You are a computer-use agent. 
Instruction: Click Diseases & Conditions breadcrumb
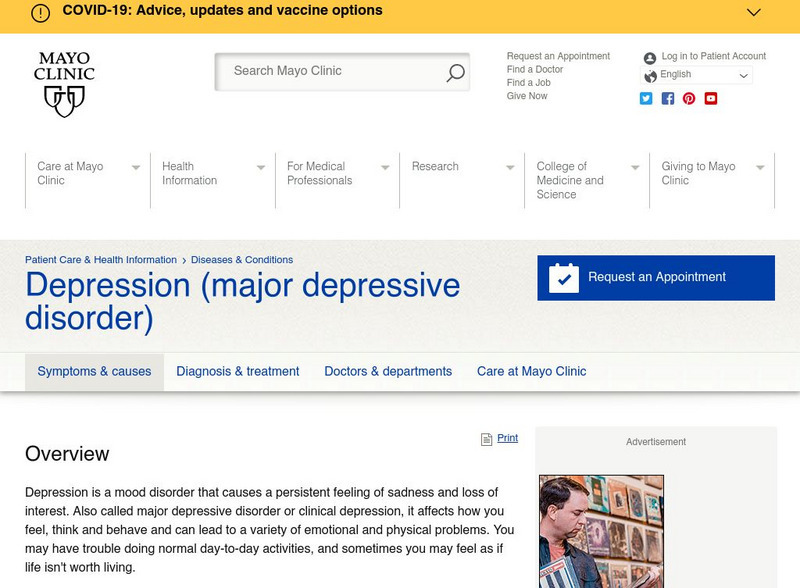point(242,260)
